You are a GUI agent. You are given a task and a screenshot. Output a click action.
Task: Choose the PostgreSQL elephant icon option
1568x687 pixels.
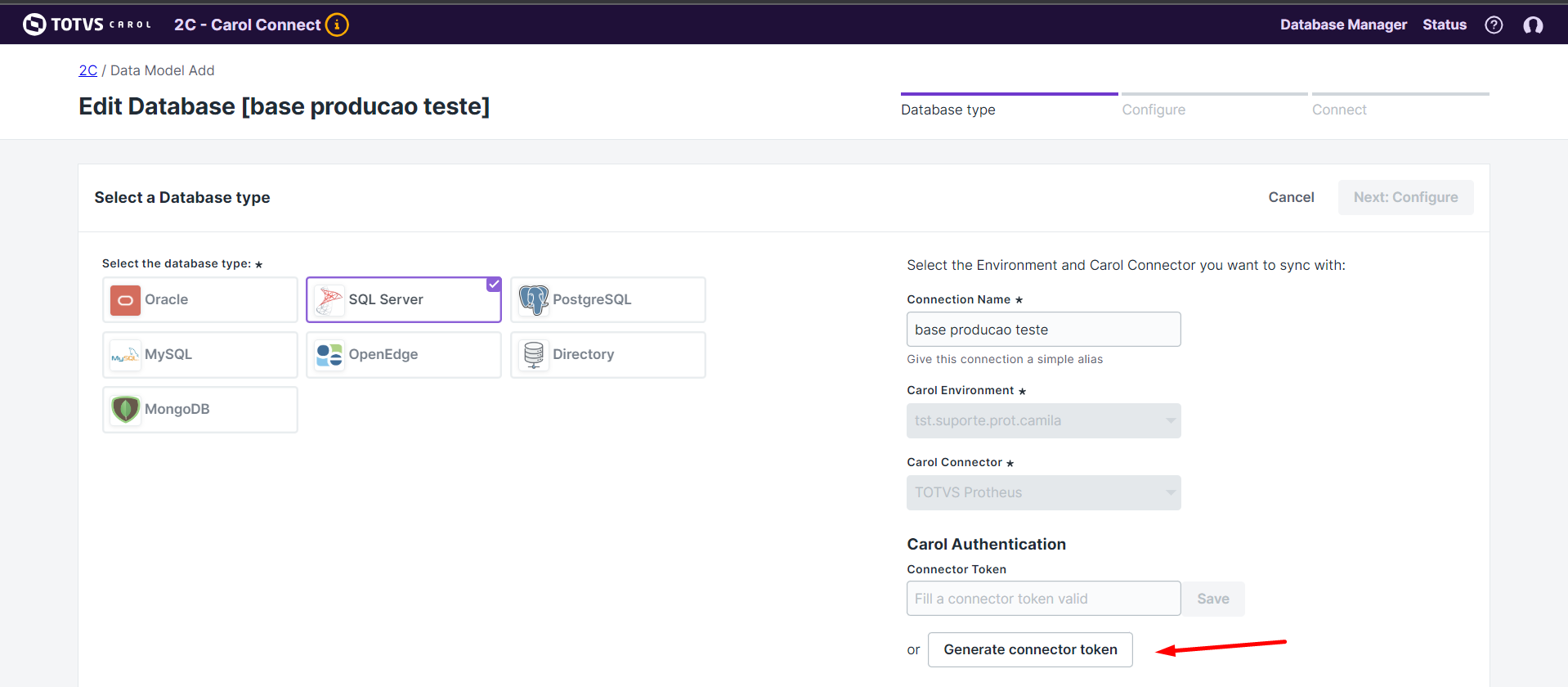(x=534, y=300)
